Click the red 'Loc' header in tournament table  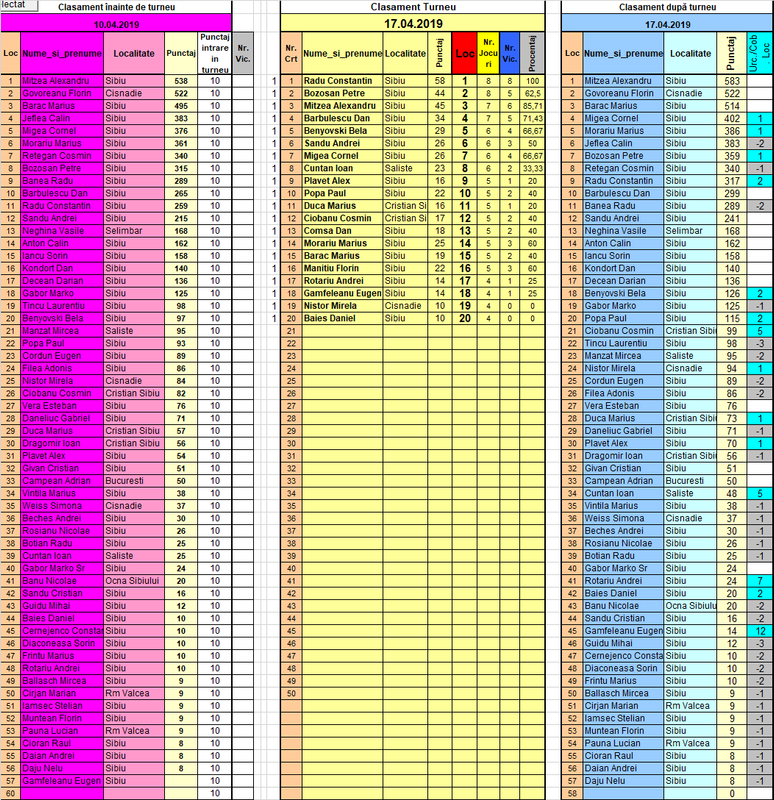(464, 53)
